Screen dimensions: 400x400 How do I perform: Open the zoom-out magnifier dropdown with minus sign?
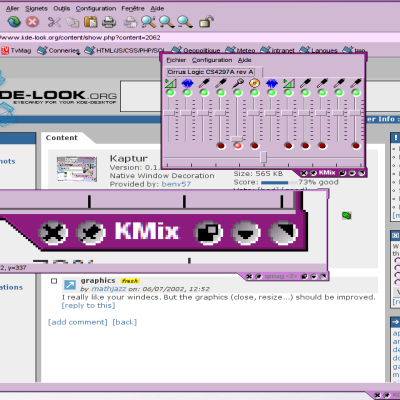coord(185,22)
